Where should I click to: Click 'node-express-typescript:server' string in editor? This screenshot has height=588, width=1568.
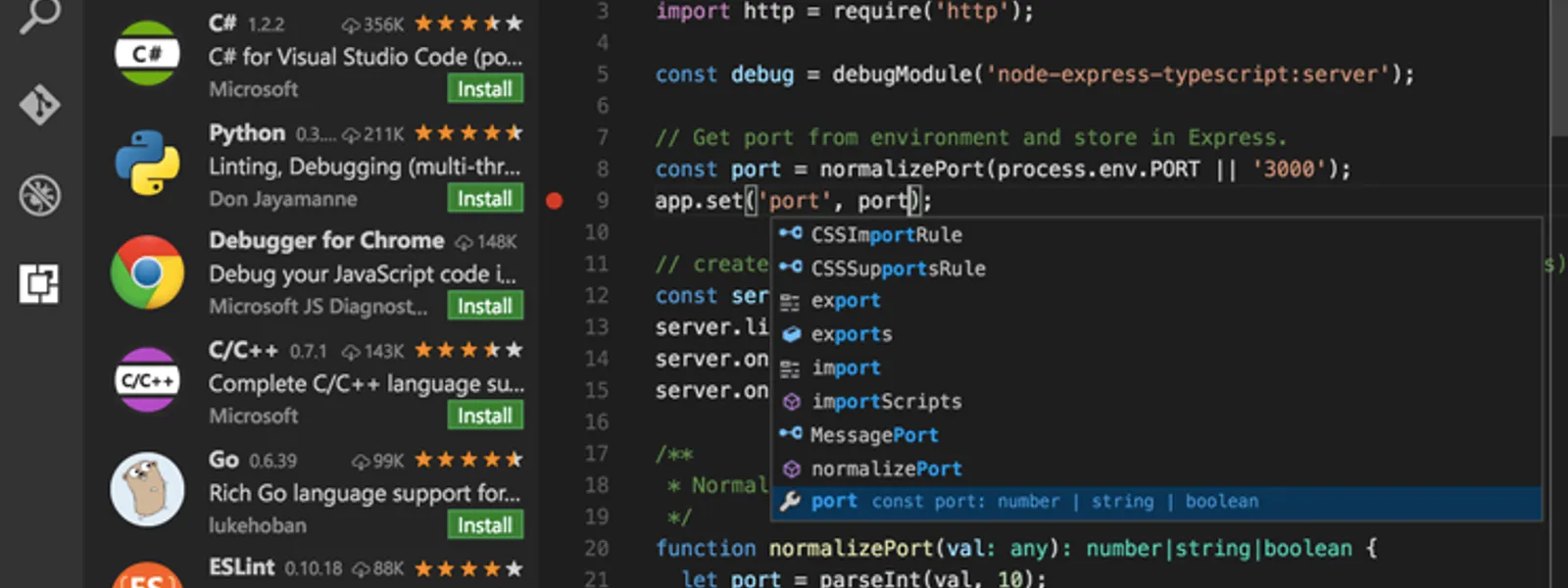(1188, 74)
